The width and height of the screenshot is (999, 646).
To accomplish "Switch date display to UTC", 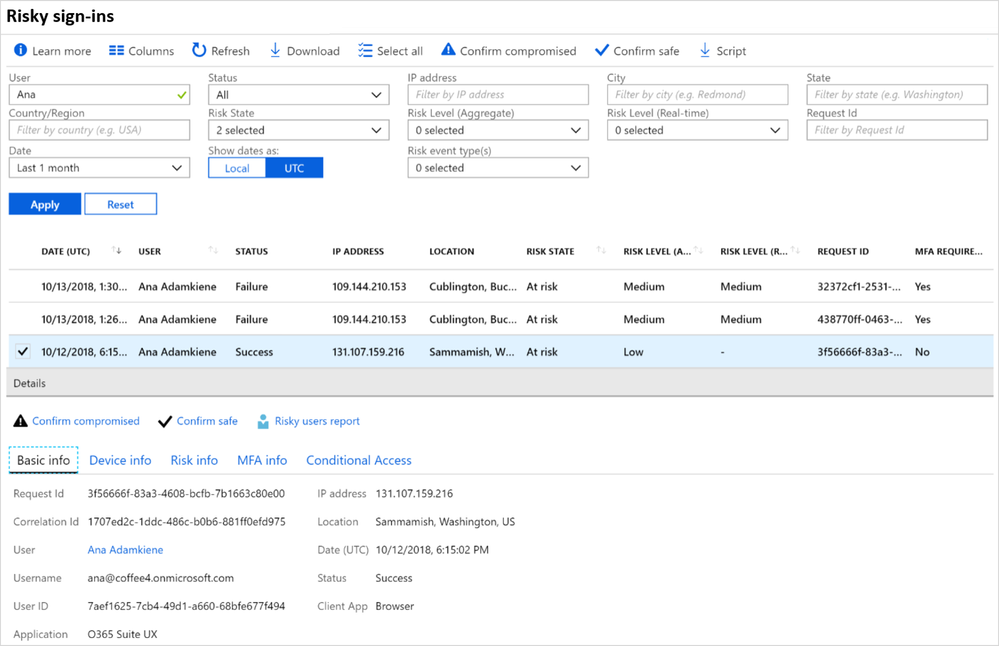I will point(294,168).
